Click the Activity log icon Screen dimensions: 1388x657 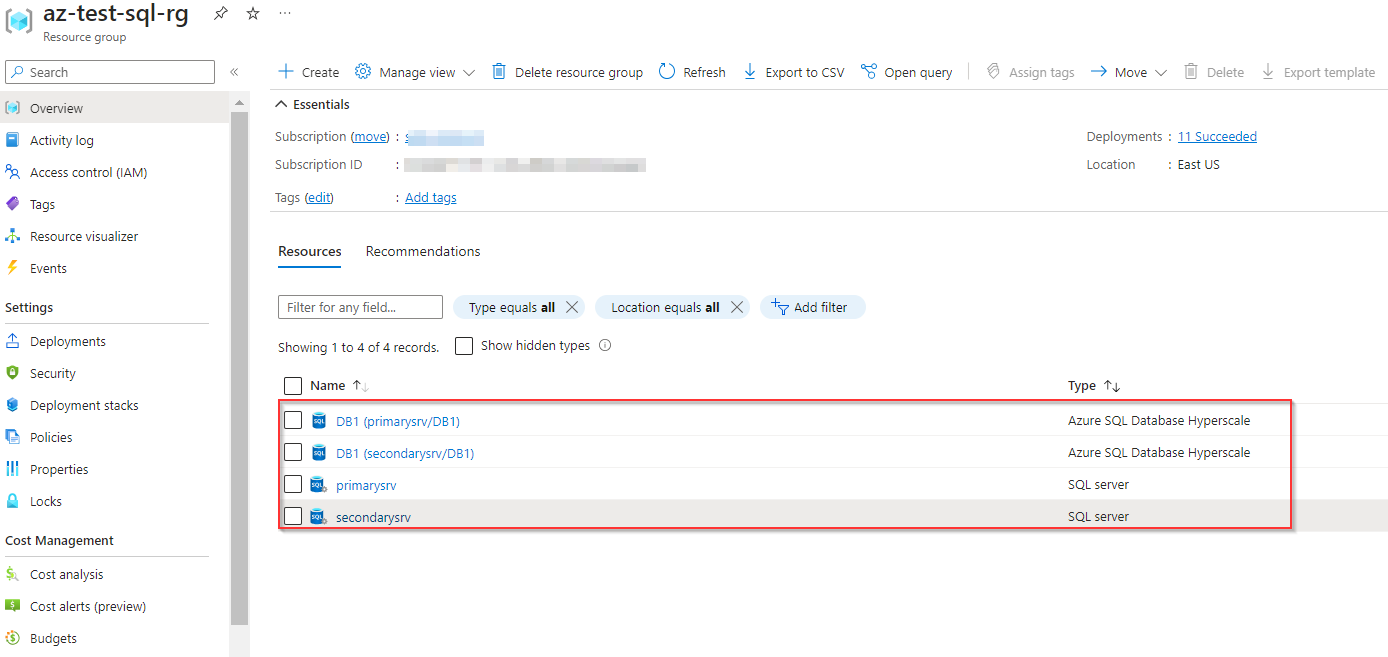click(x=13, y=140)
